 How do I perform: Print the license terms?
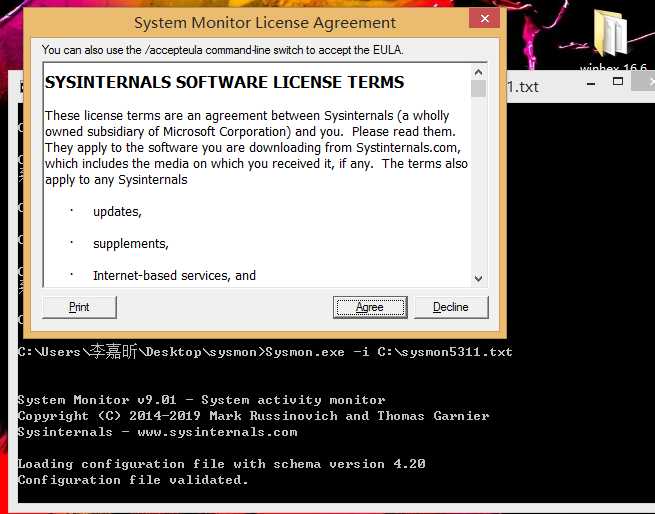click(x=79, y=307)
